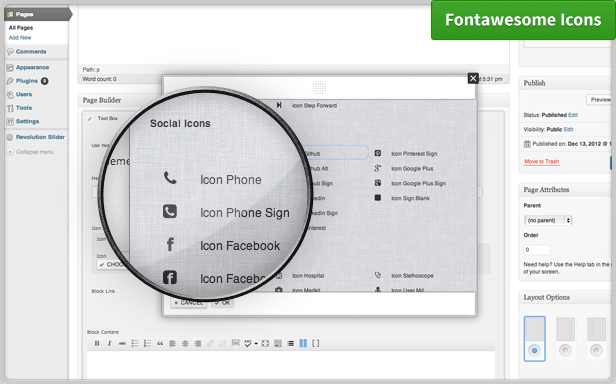The width and height of the screenshot is (616, 384).
Task: Click Add New under Pages
Action: (x=20, y=38)
